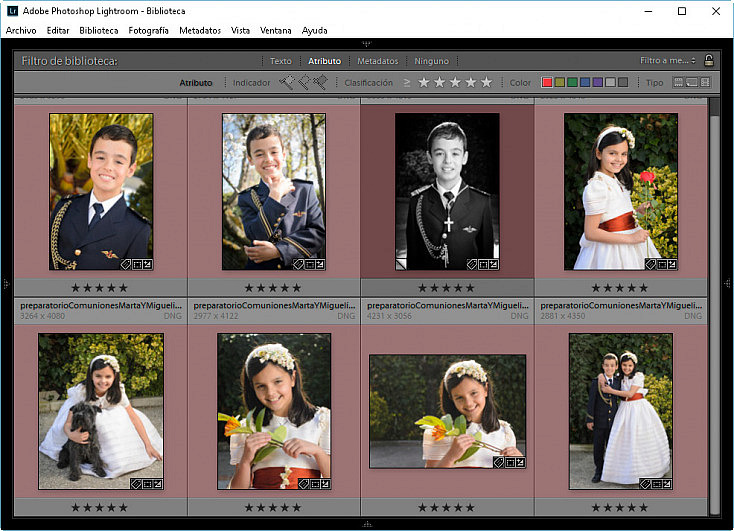Click keyword tag badge on palm boy photo
The width and height of the screenshot is (734, 531).
coord(126,265)
